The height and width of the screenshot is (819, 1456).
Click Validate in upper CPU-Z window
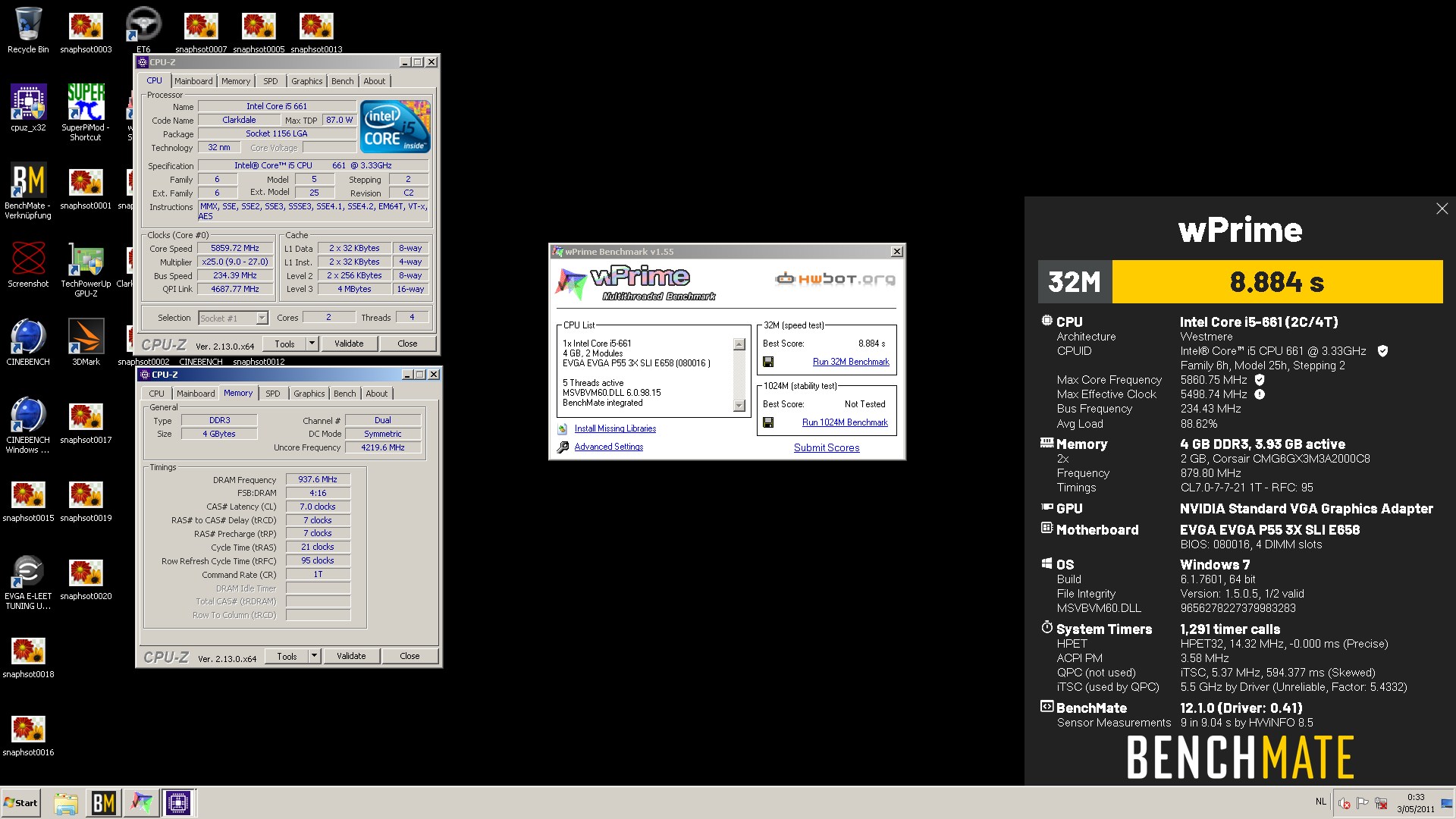[x=349, y=344]
